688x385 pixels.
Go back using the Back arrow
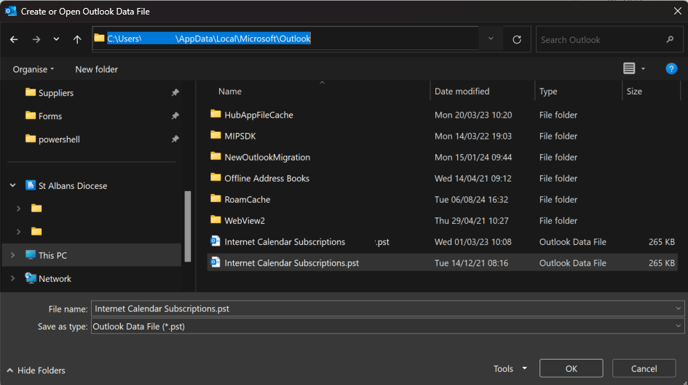coord(14,40)
